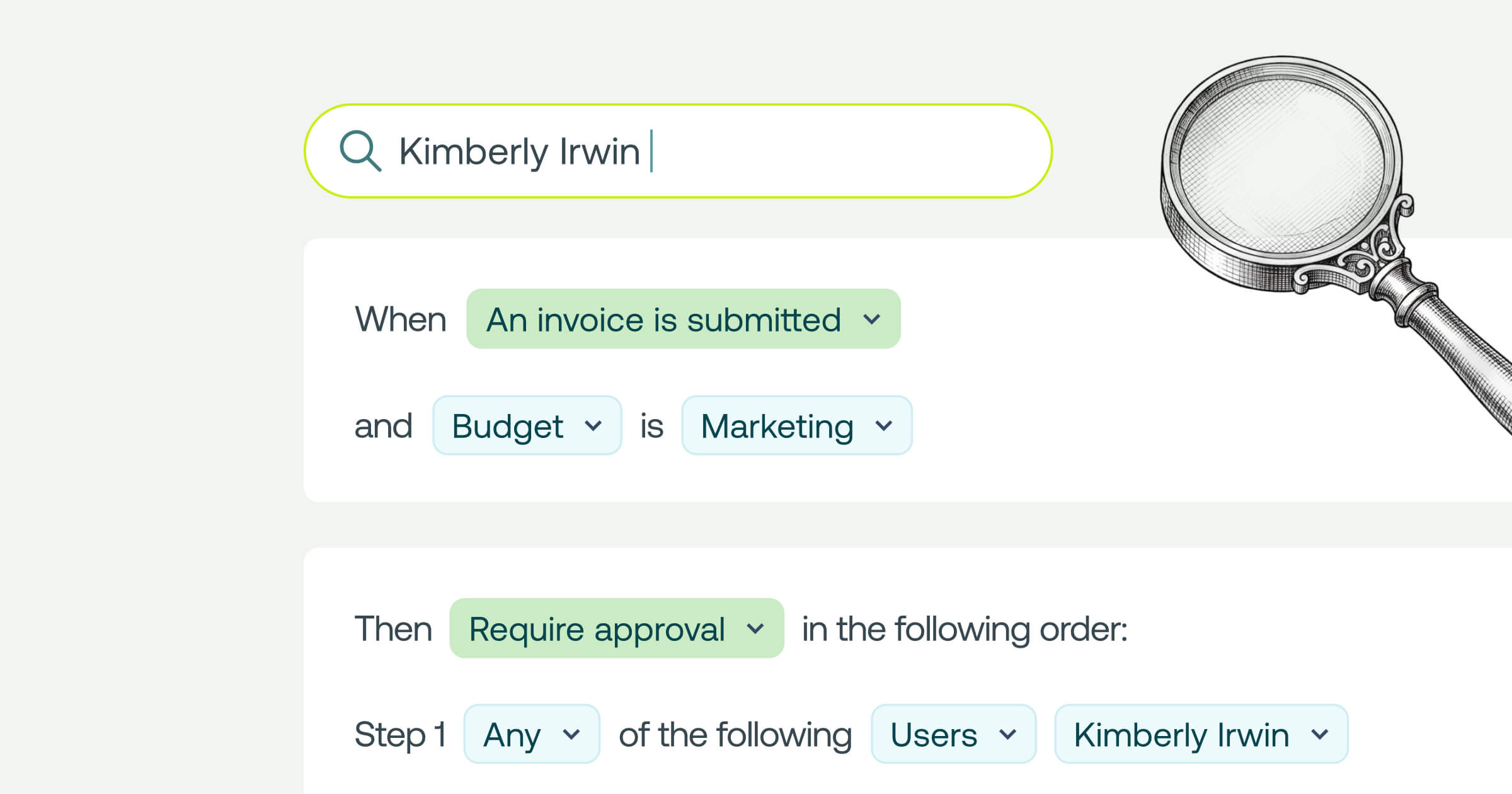The image size is (1512, 794).
Task: Click the chevron inside the Any selector
Action: 571,735
